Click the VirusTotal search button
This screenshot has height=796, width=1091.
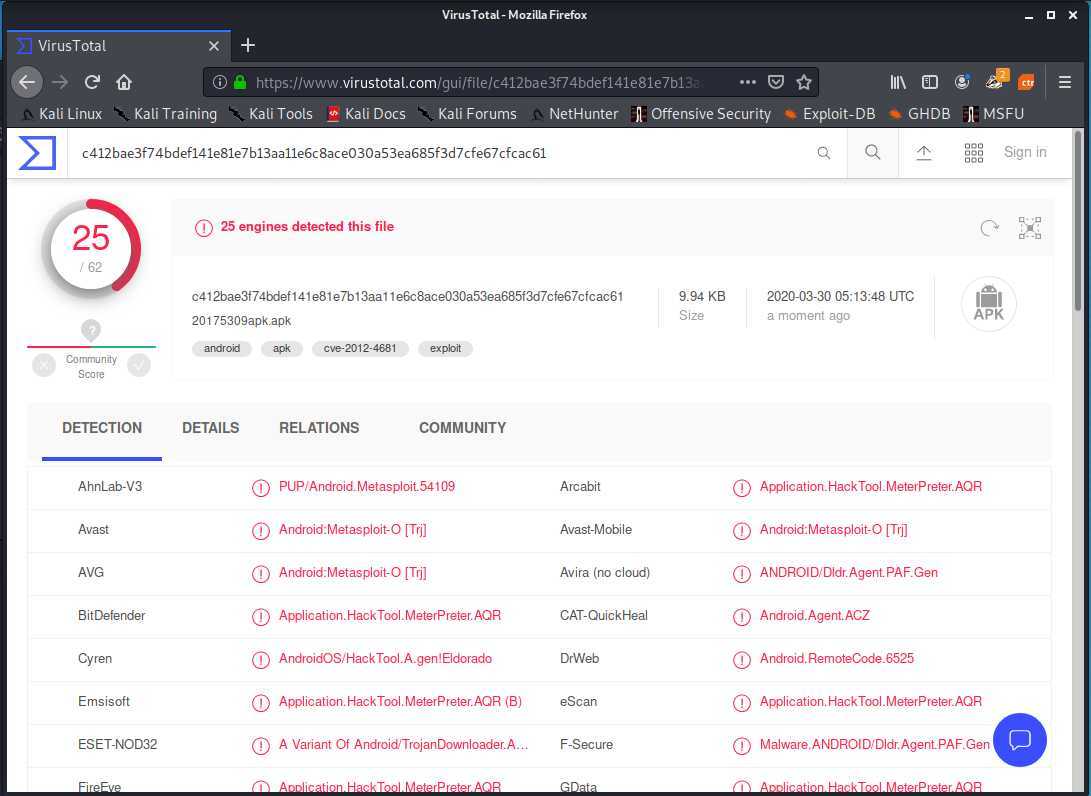point(873,152)
